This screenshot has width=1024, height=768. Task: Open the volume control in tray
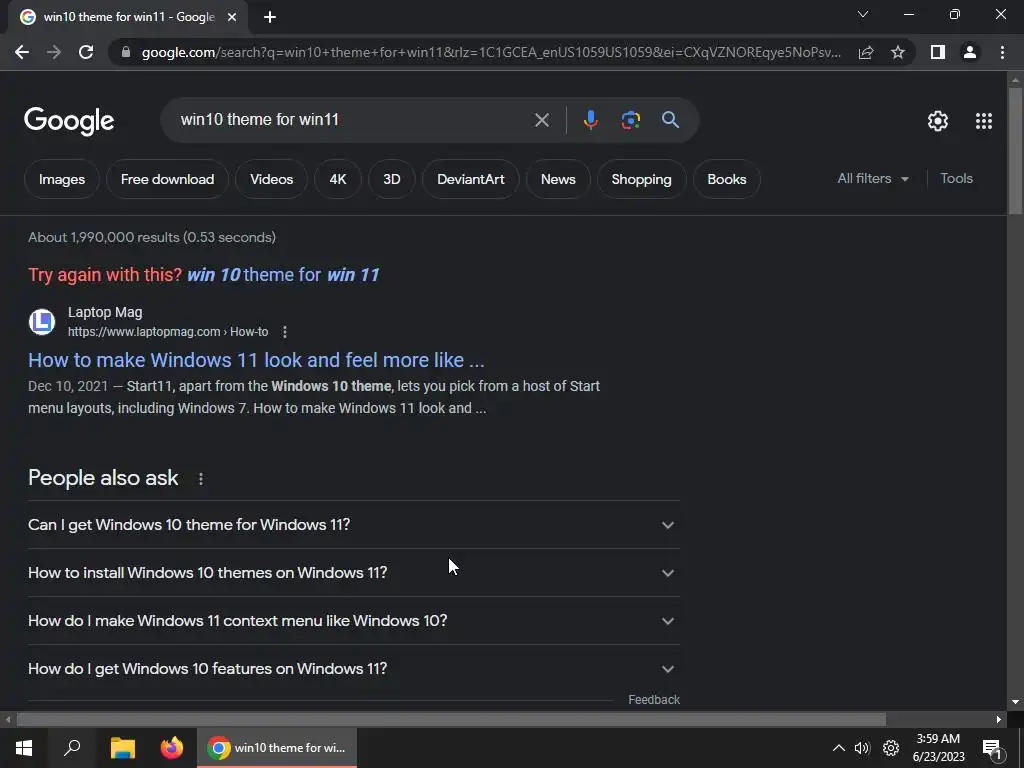pyautogui.click(x=862, y=748)
